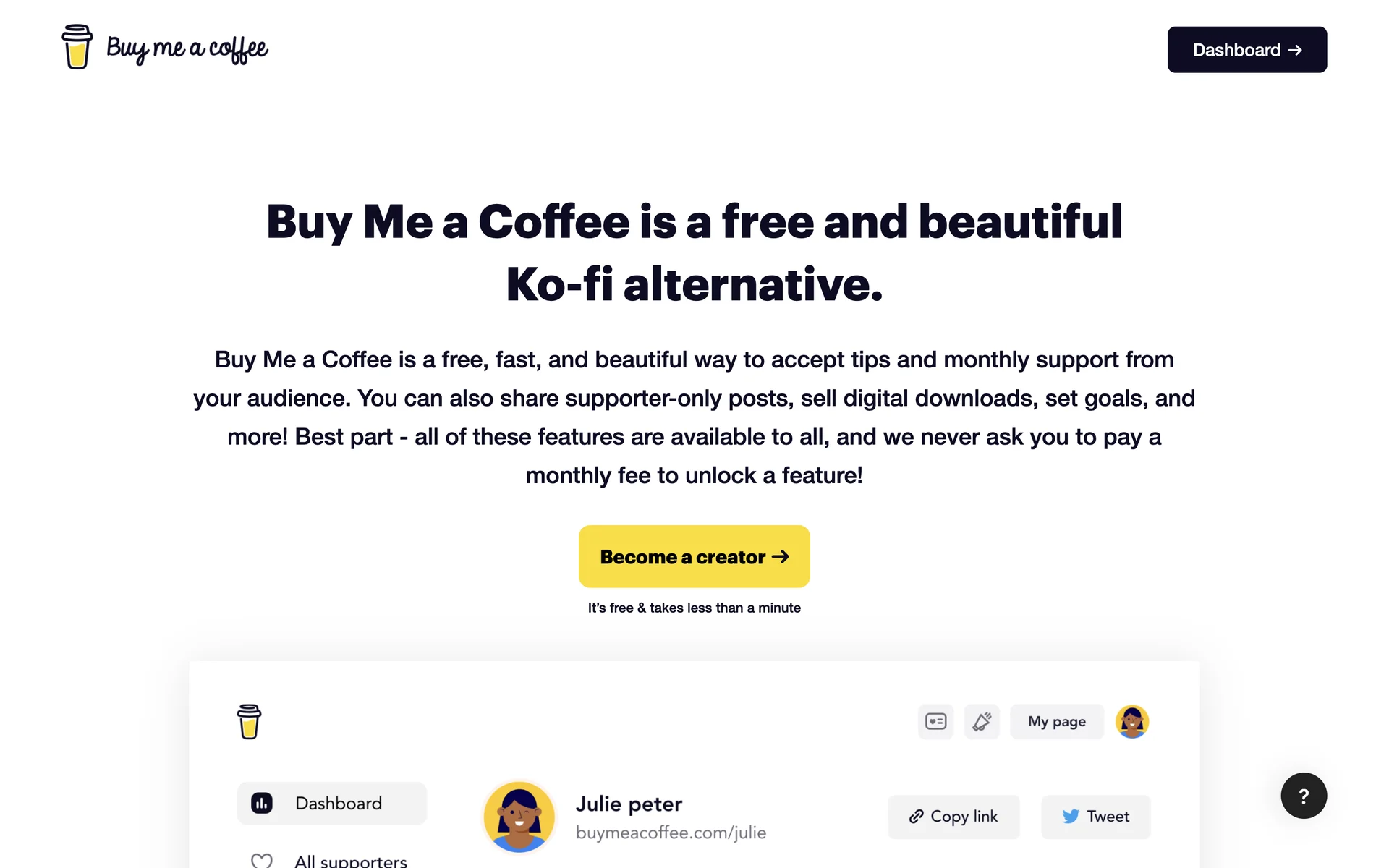Viewport: 1389px width, 868px height.
Task: Click the bar chart icon in the sidebar
Action: [262, 803]
